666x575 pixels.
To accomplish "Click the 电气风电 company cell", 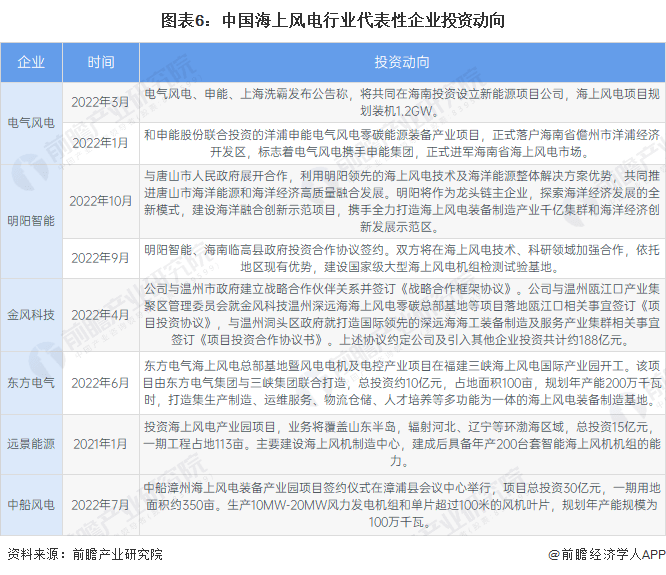I will [x=32, y=122].
